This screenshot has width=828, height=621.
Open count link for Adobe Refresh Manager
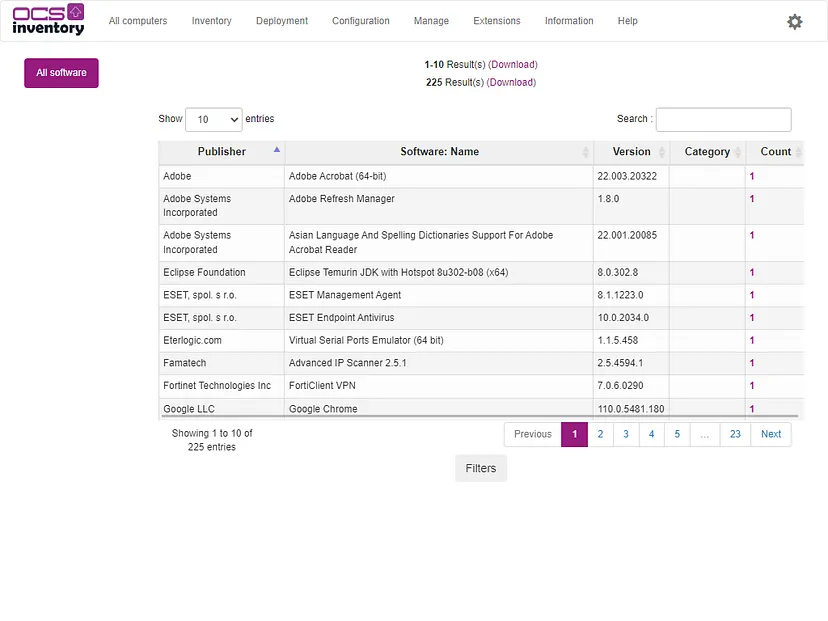click(x=752, y=199)
